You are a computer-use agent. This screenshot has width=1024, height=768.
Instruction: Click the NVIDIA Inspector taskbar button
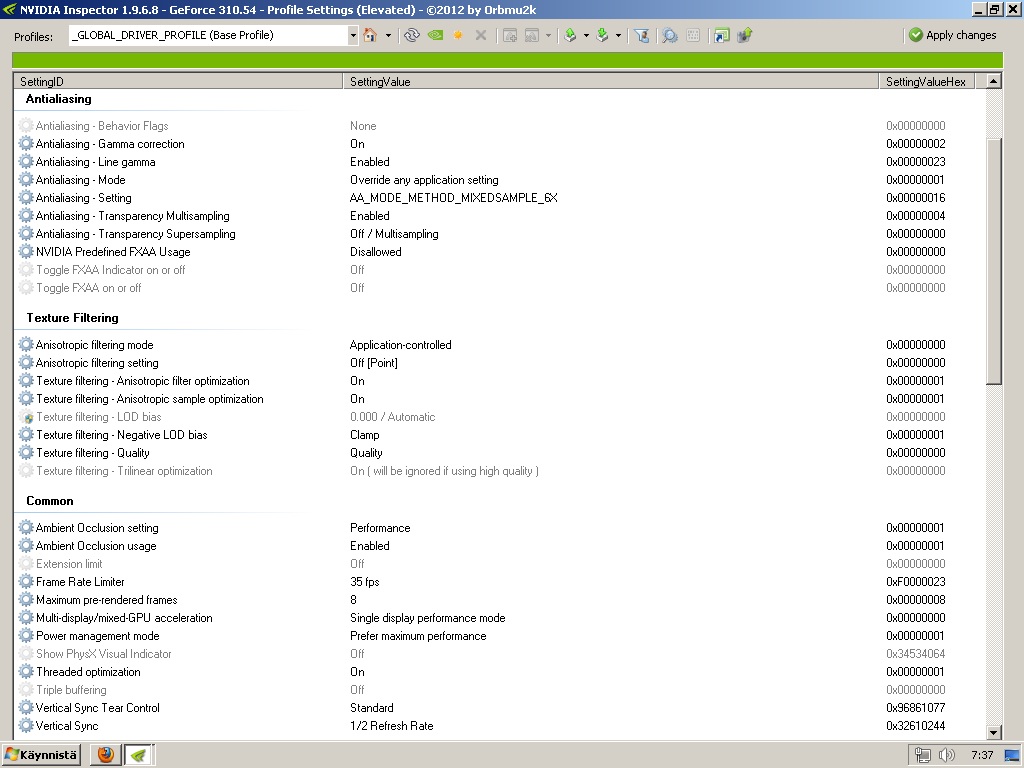[x=139, y=755]
